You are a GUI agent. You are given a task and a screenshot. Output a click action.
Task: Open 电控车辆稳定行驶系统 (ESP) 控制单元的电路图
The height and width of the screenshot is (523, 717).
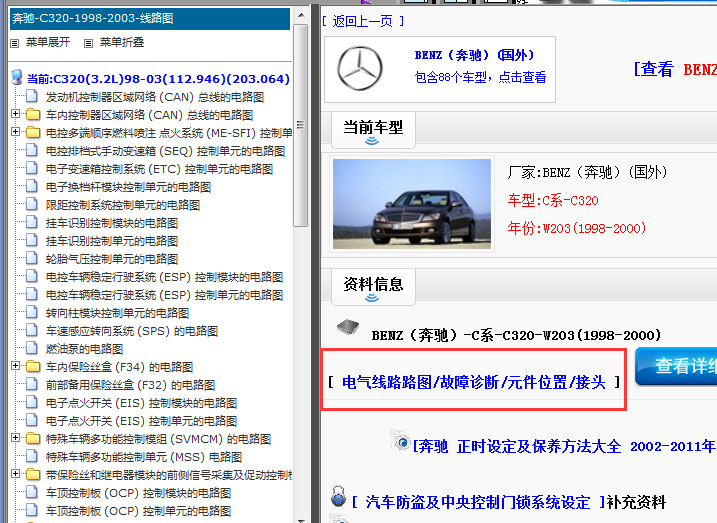pos(164,295)
